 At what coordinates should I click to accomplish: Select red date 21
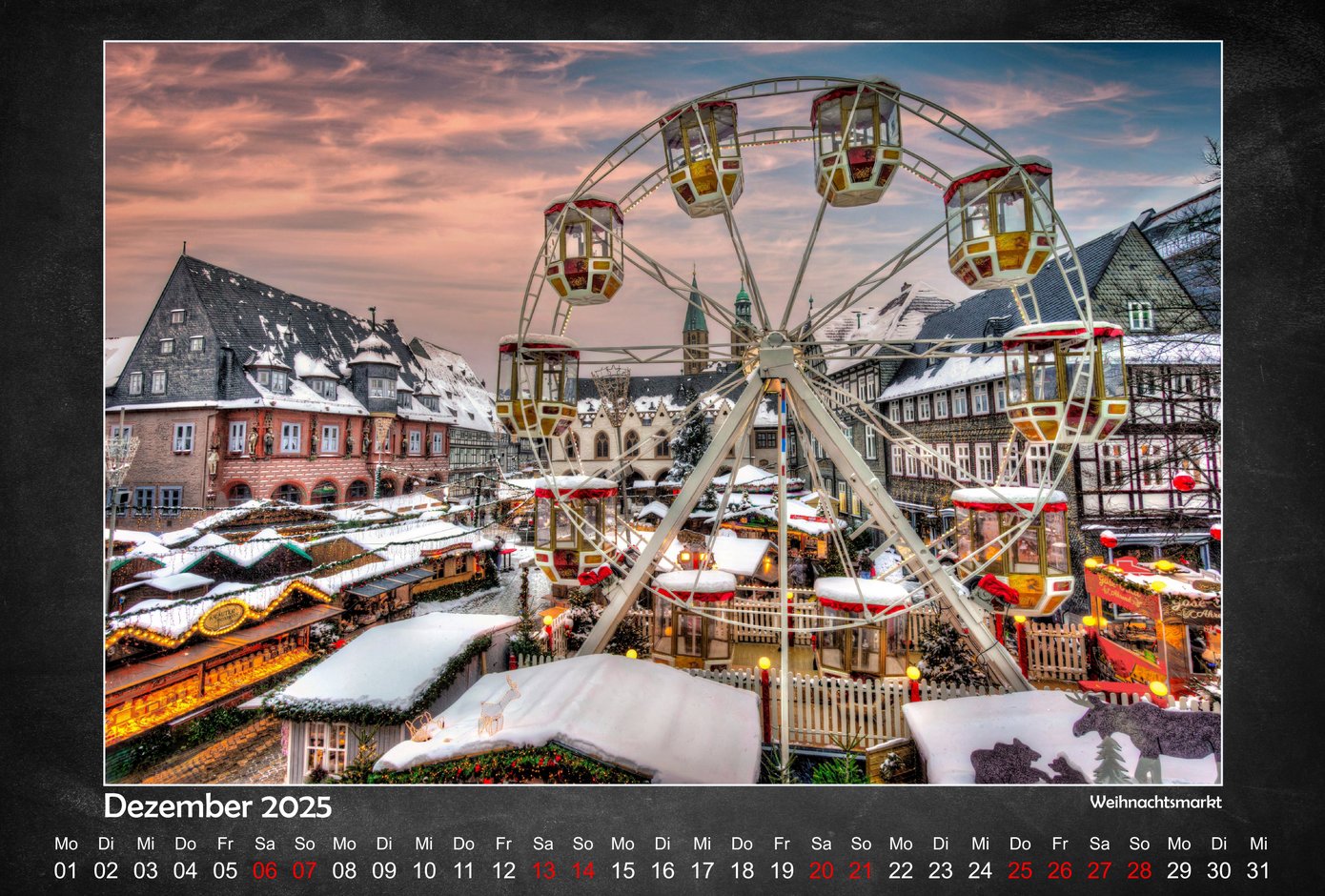pyautogui.click(x=861, y=870)
